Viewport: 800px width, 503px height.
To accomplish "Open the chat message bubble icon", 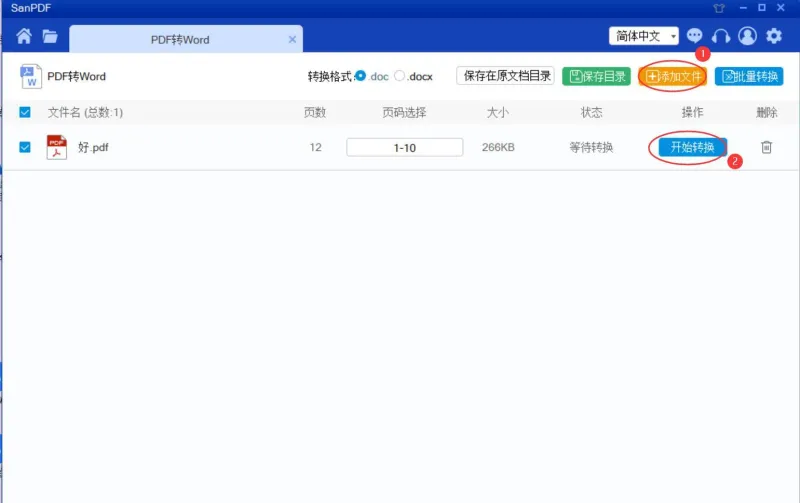I will tap(694, 36).
